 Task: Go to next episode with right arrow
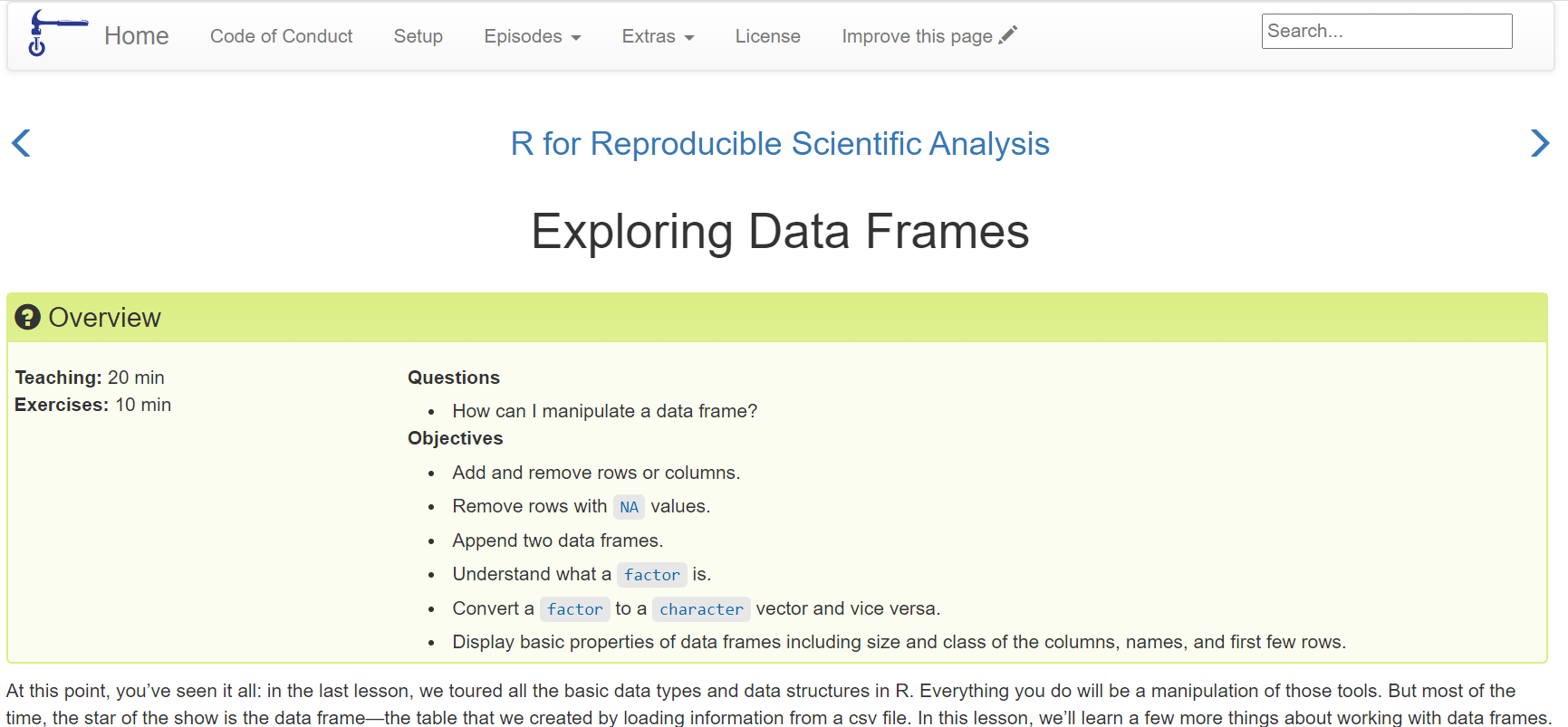1539,143
